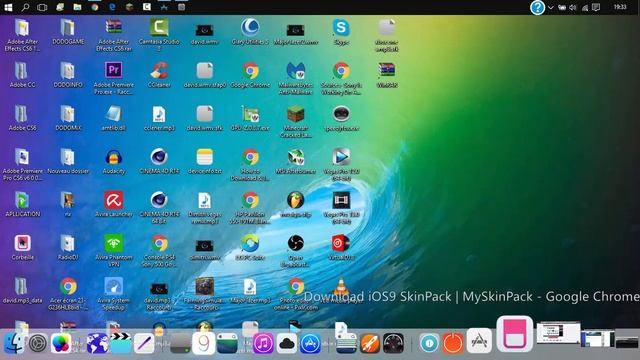Open the globe network icon in the dock
The height and width of the screenshot is (360, 640).
pos(97,344)
